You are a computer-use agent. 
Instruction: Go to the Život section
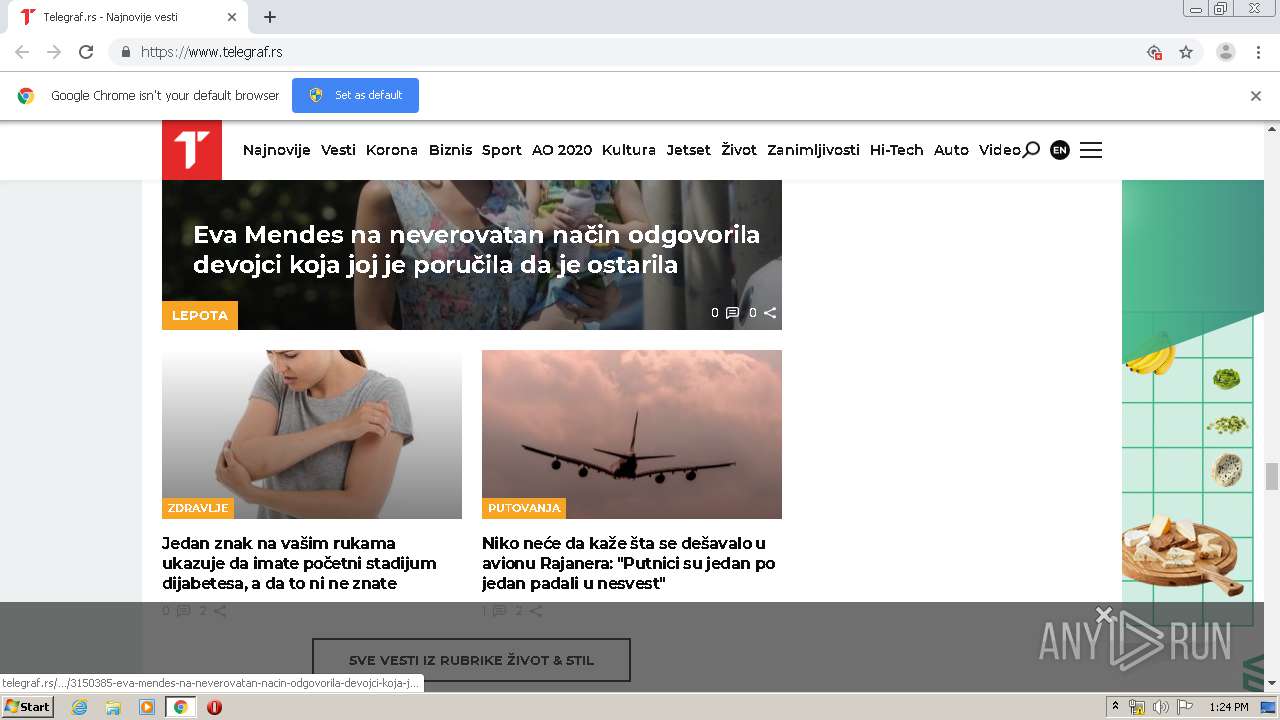(739, 150)
